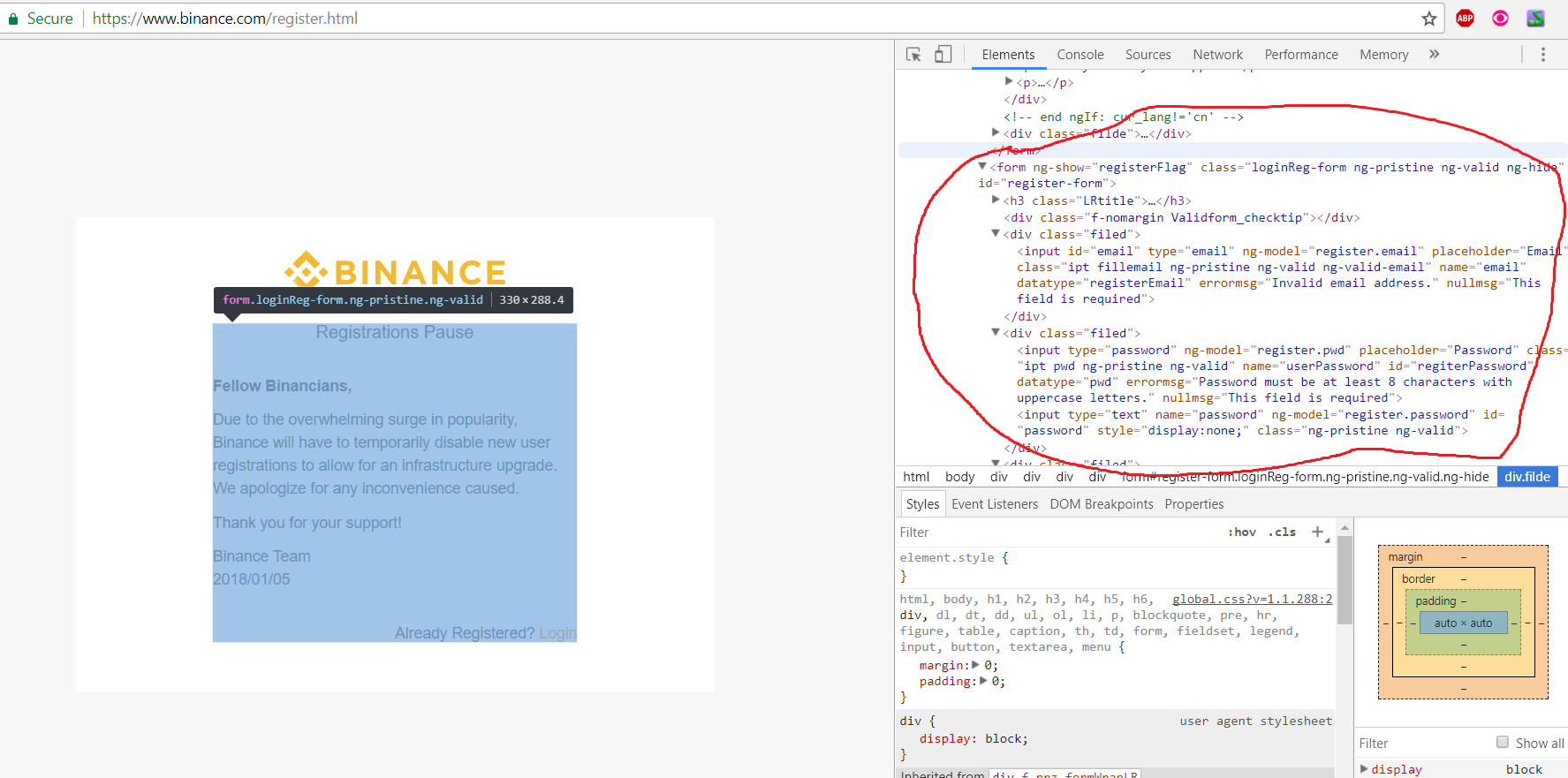Viewport: 1568px width, 778px height.
Task: Collapse the div "filed" node containing email input
Action: (996, 233)
